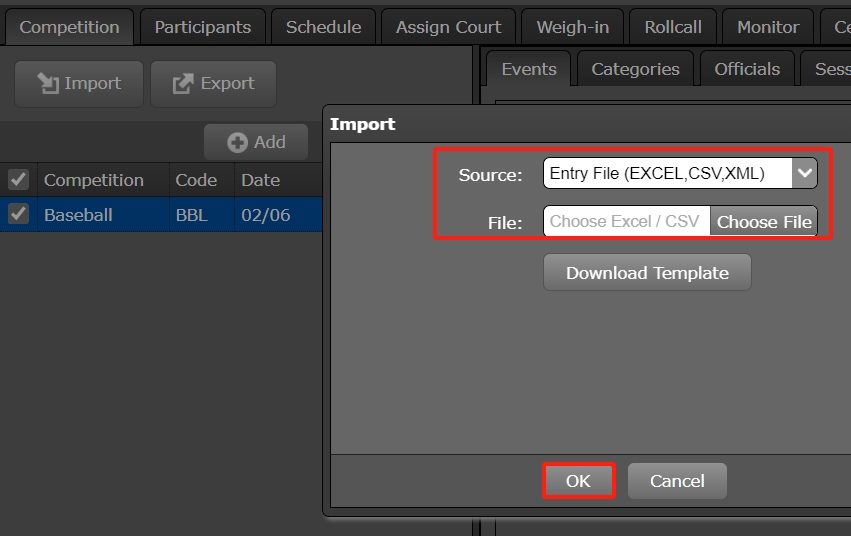This screenshot has width=851, height=536.
Task: Click the Add button with plus icon
Action: pyautogui.click(x=256, y=142)
